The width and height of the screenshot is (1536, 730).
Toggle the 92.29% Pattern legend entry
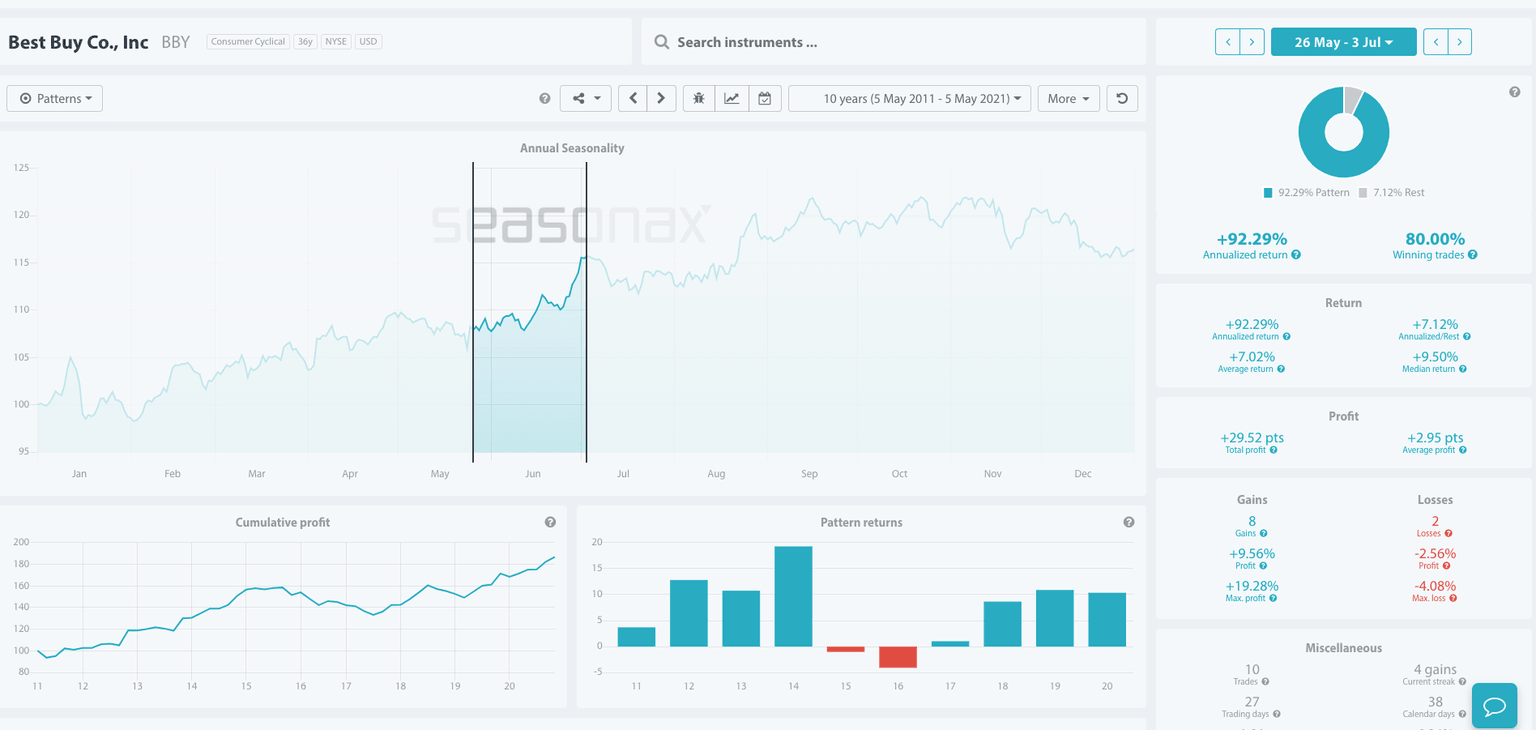point(1306,193)
